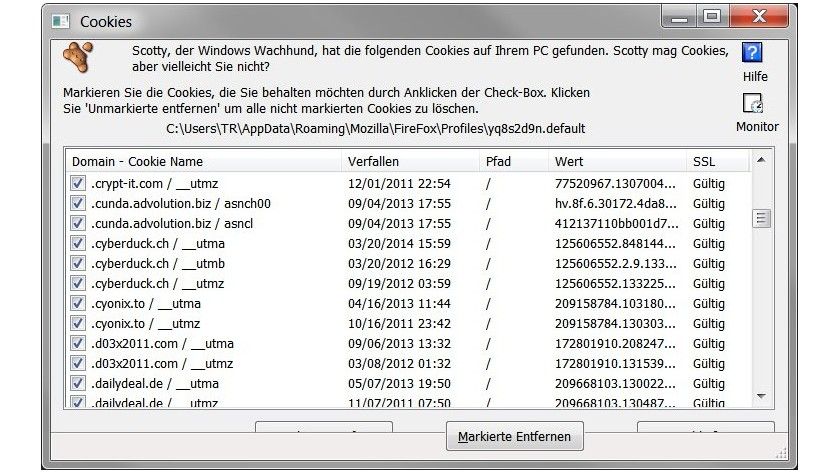Toggle .d03x2011.com __utma cookie checkbox
This screenshot has width=840, height=473.
[78, 343]
